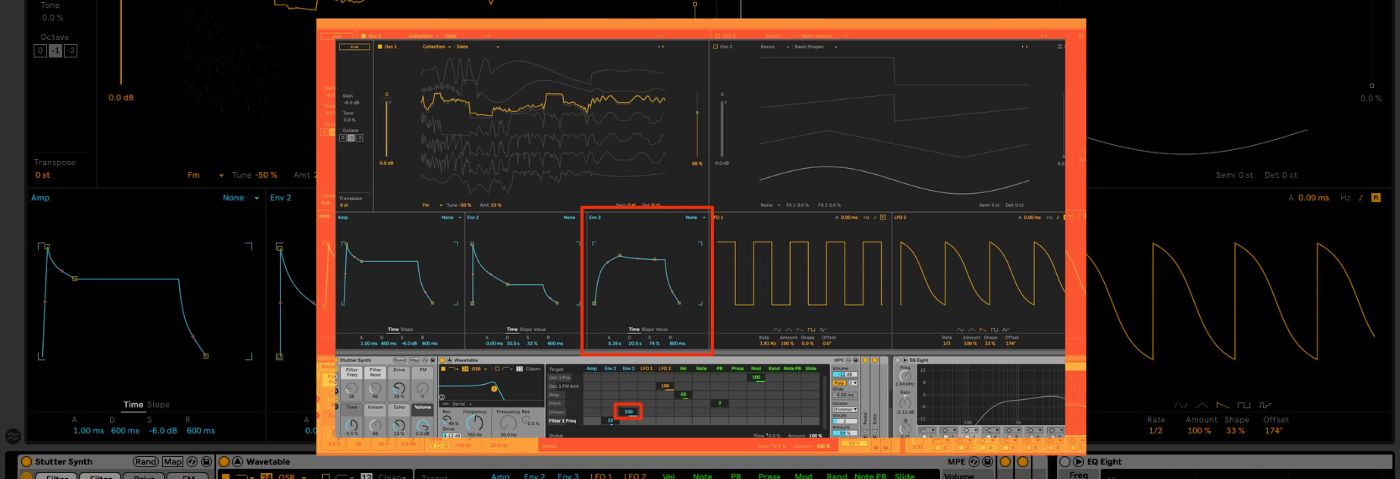Select LFO 1 sine wave shape icon

click(777, 330)
